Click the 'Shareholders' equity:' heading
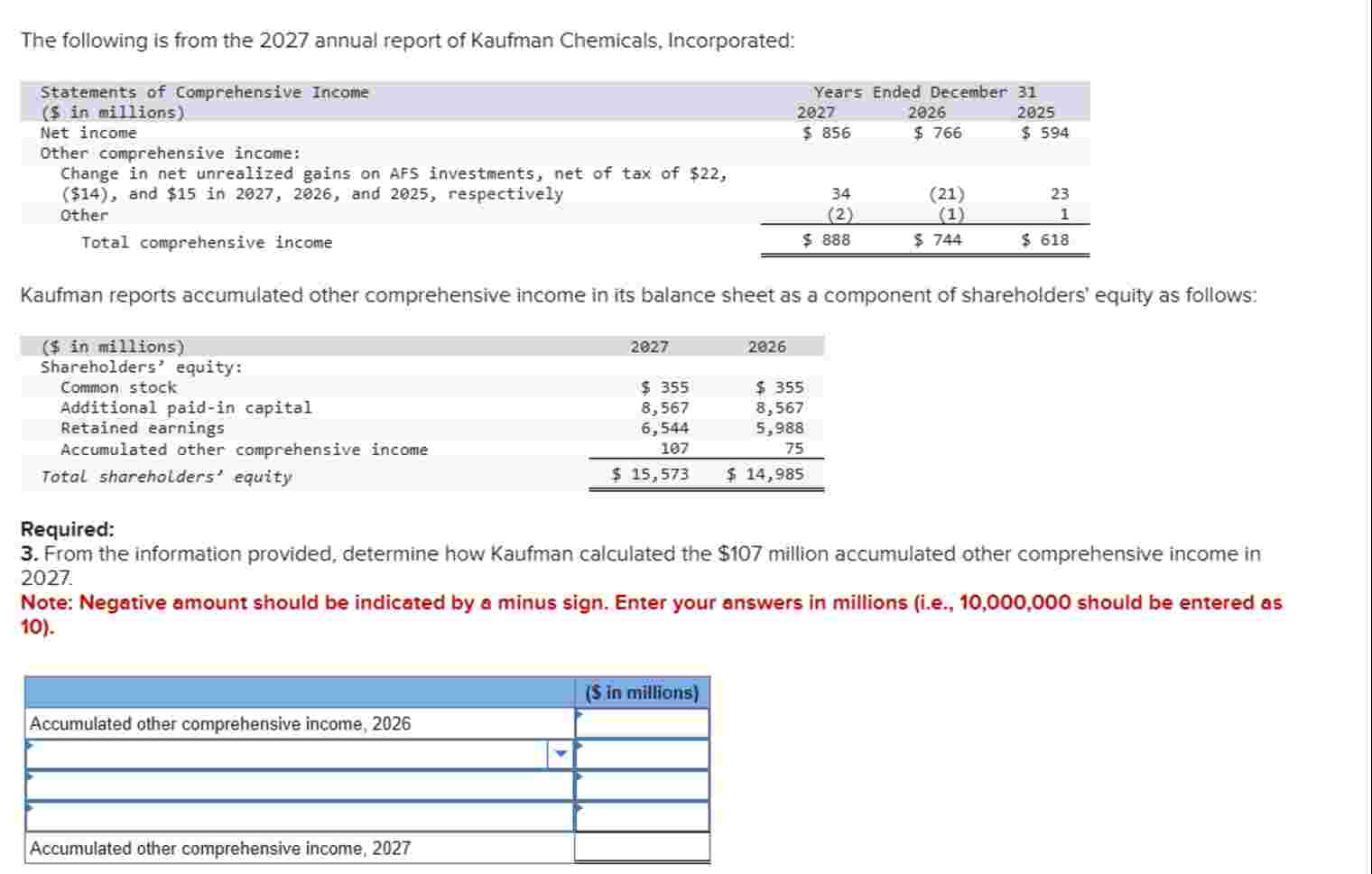1372x874 pixels. click(142, 367)
